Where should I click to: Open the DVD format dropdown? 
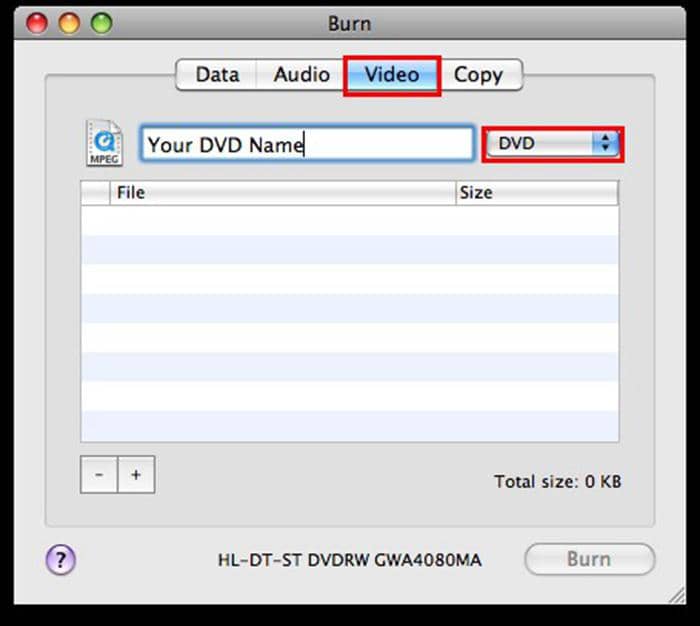(553, 144)
